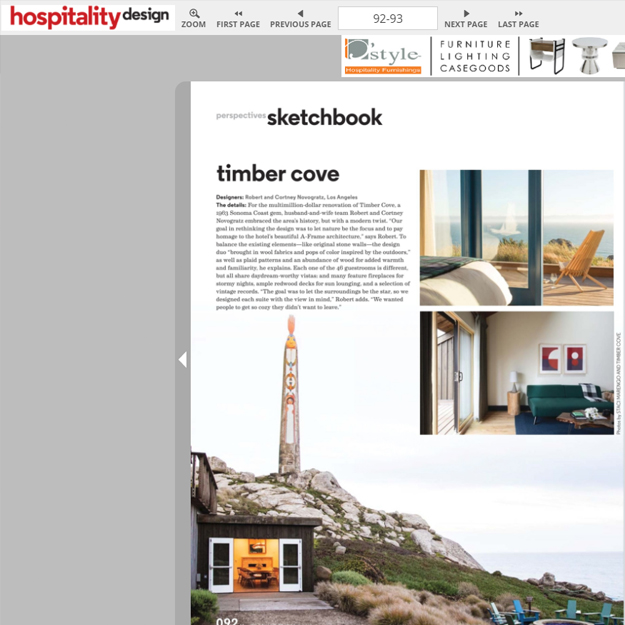The image size is (625, 625).
Task: Go to FIRST PAGE label
Action: pos(238,24)
